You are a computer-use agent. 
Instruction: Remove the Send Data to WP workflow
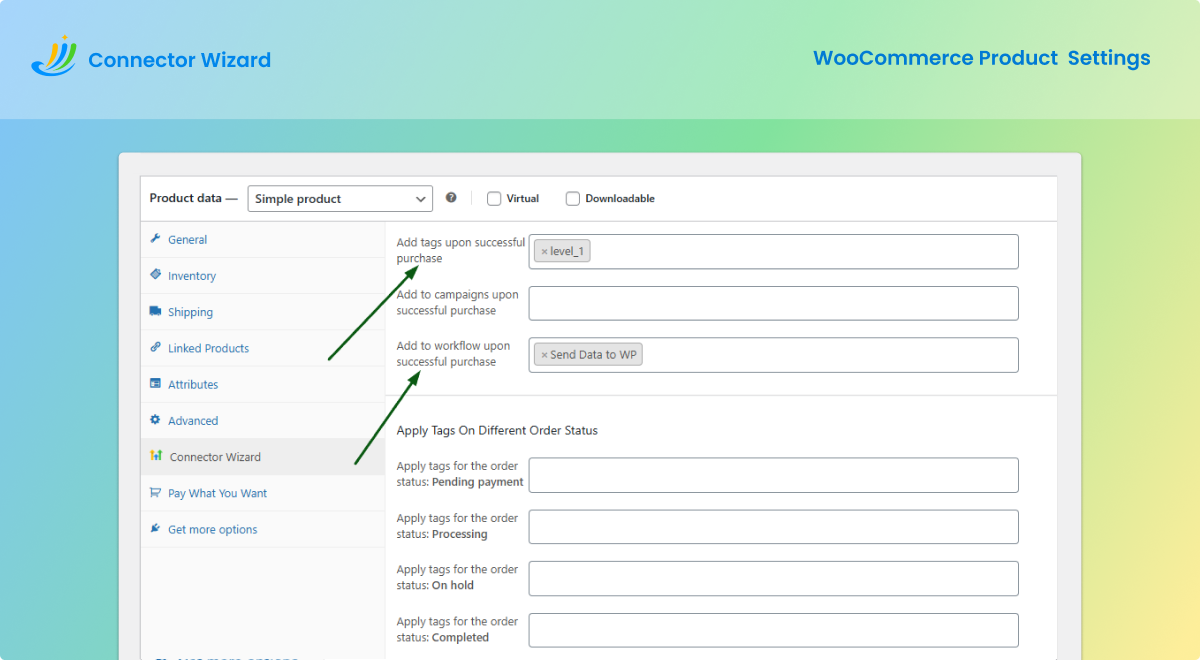[544, 355]
